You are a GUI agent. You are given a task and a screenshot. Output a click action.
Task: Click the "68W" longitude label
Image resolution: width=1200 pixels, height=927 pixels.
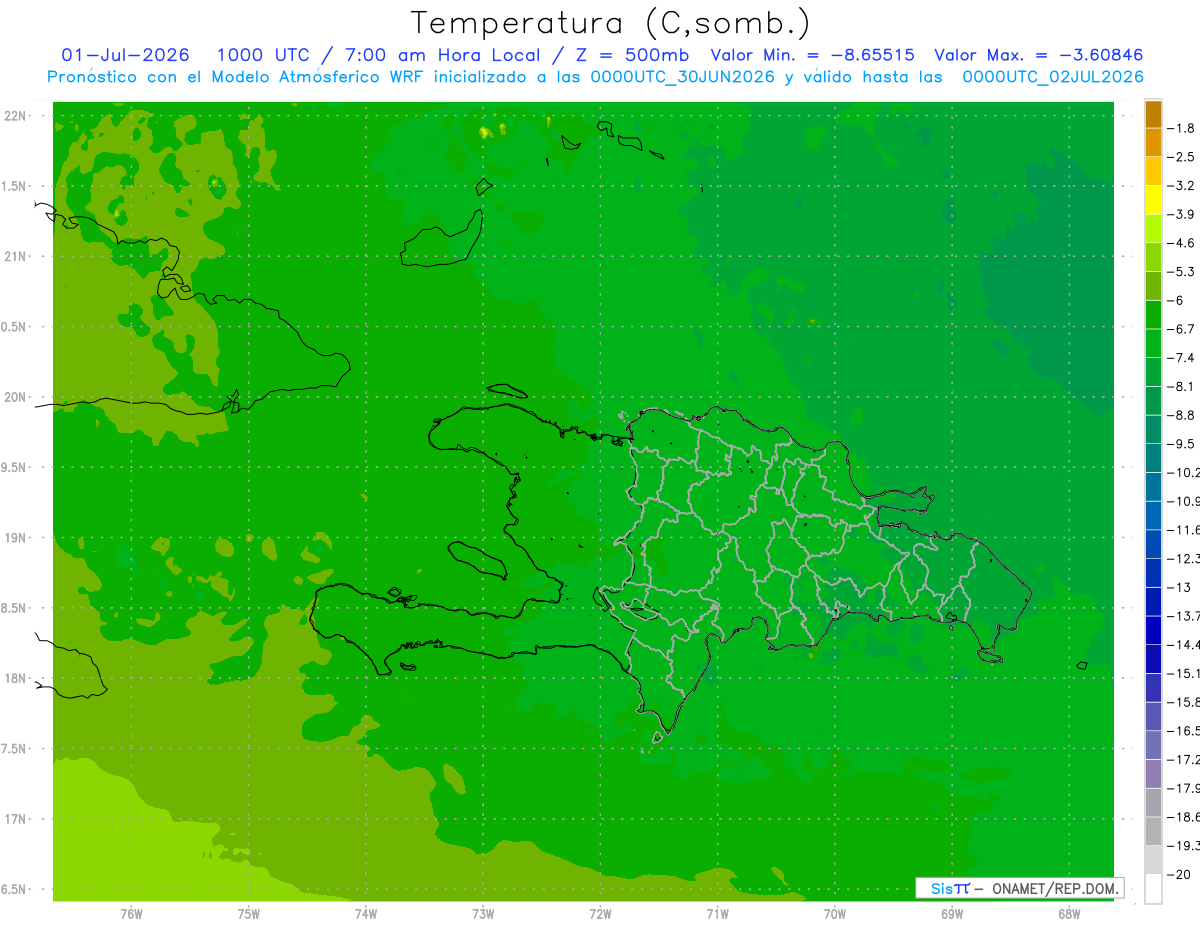point(1069,914)
